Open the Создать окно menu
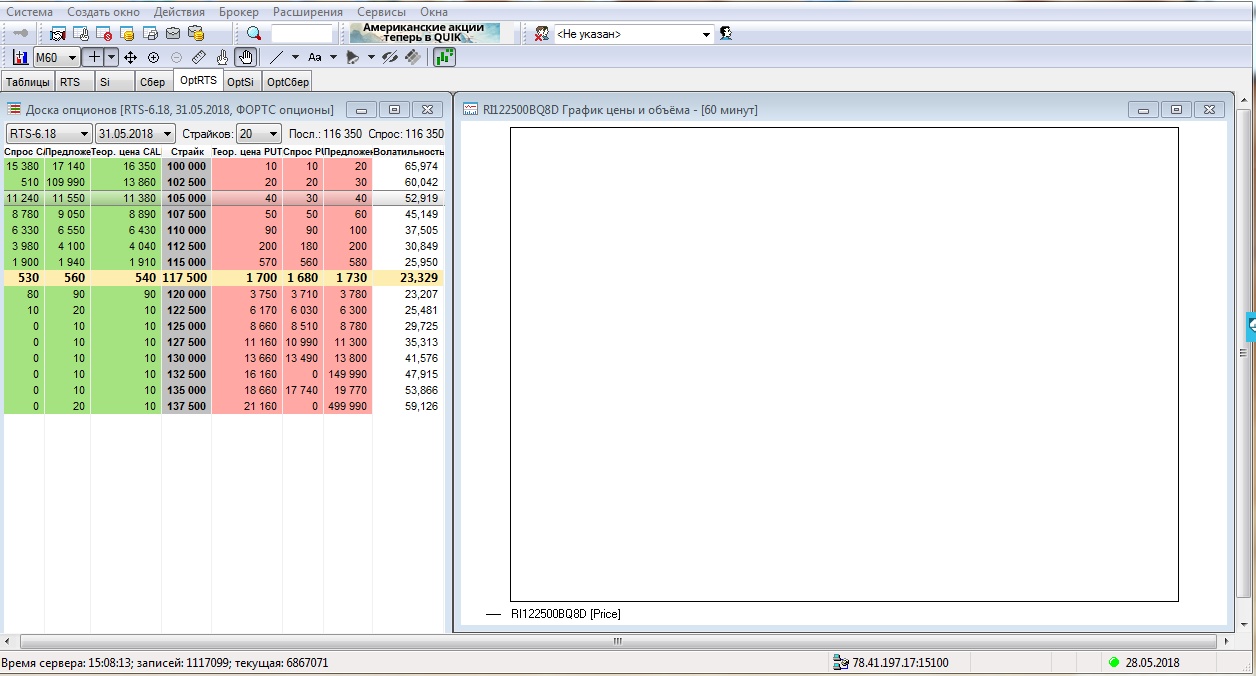Screen dimensions: 1256x676 pos(104,12)
